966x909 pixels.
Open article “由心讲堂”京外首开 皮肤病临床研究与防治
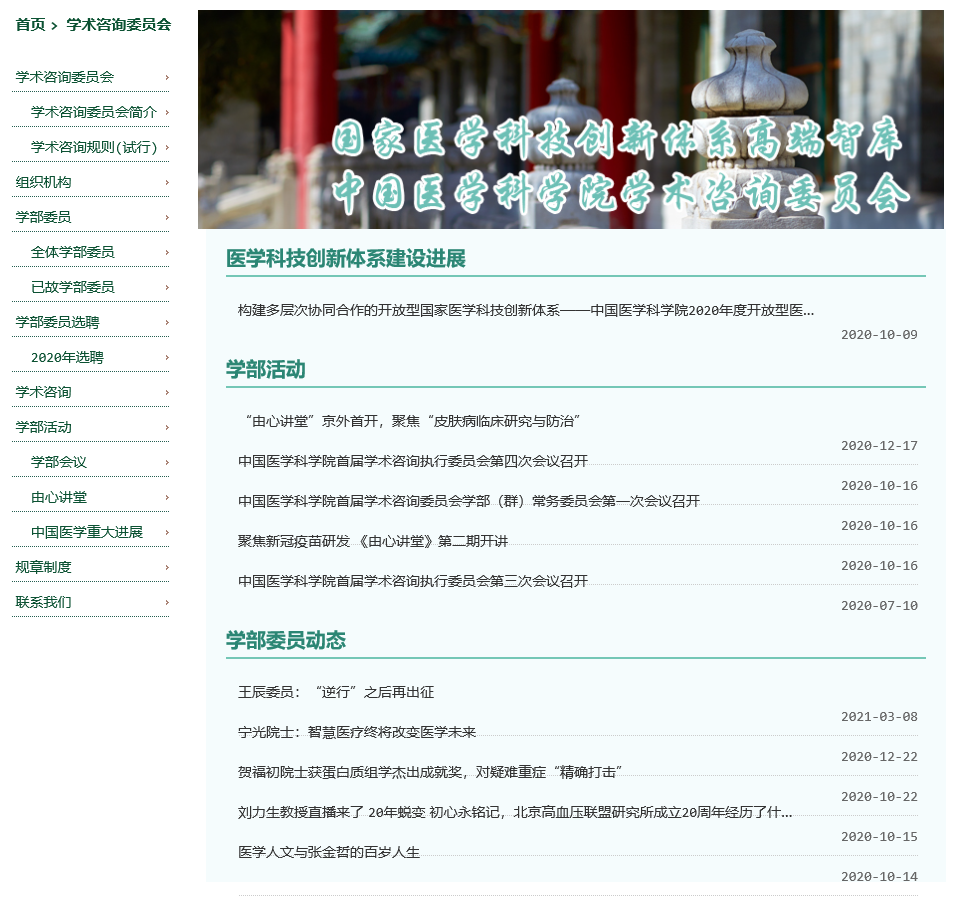click(x=409, y=422)
